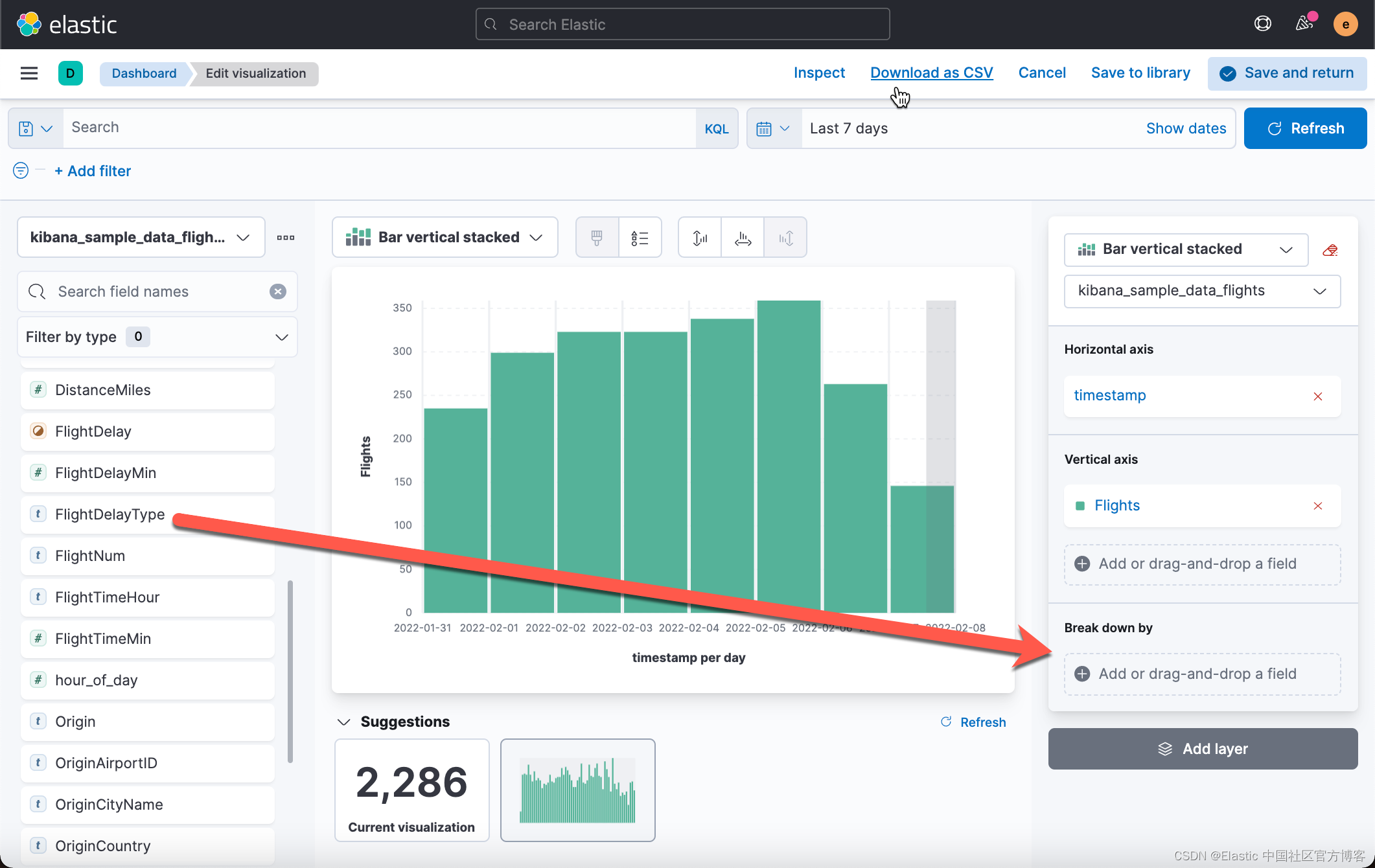Click the reset layer eraser icon
The height and width of the screenshot is (868, 1375).
point(1330,250)
